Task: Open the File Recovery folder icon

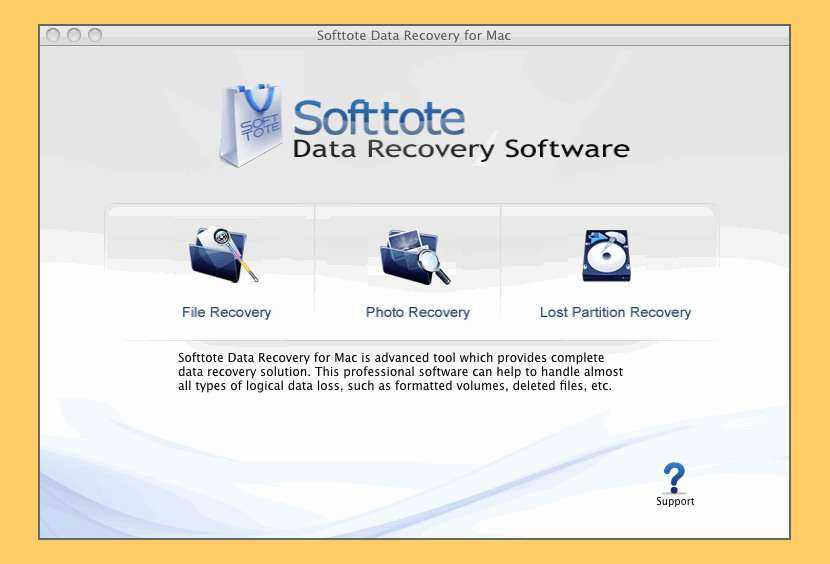Action: pyautogui.click(x=224, y=256)
